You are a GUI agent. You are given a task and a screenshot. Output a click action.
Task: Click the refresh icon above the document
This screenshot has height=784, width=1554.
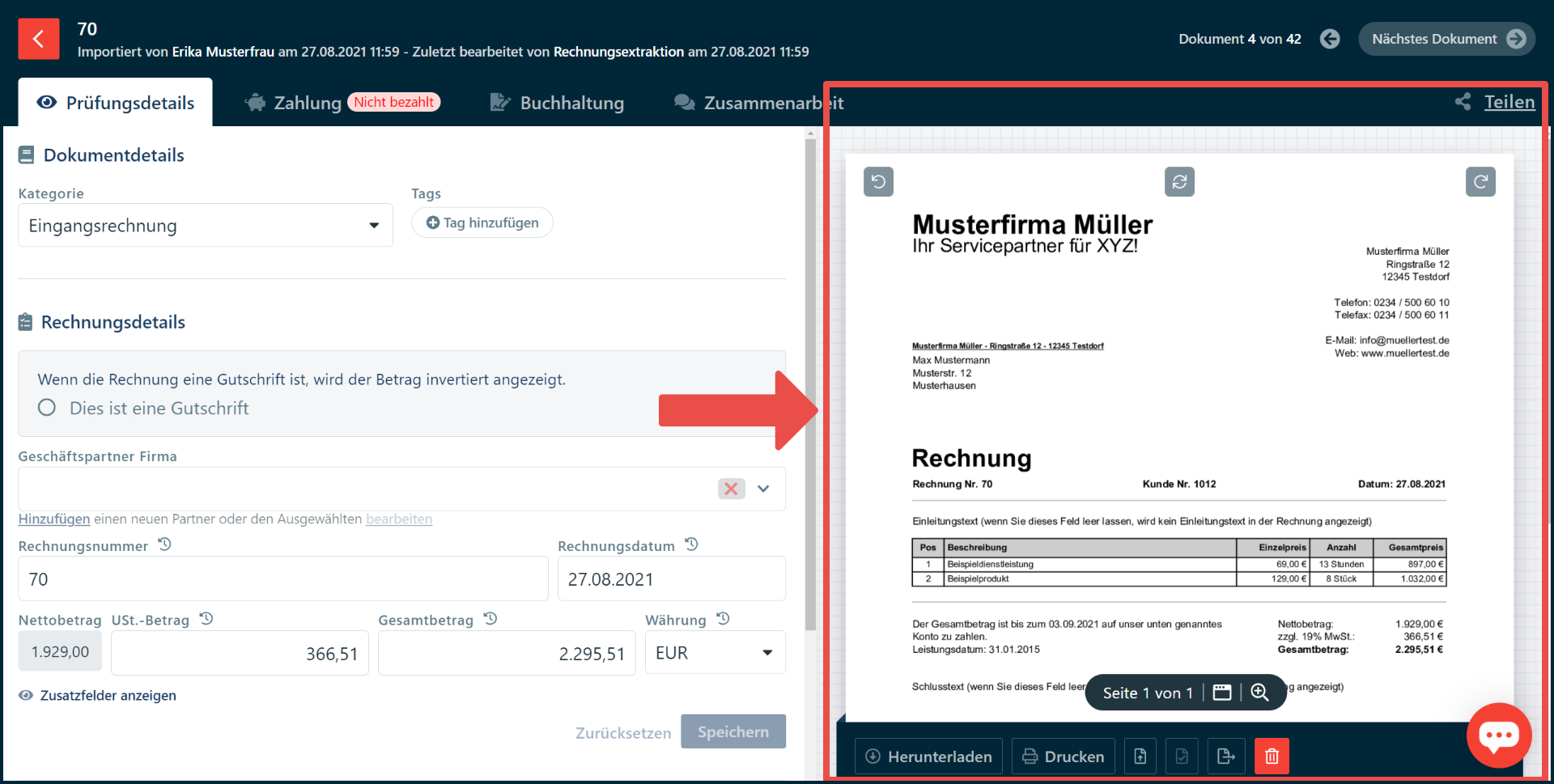1179,181
